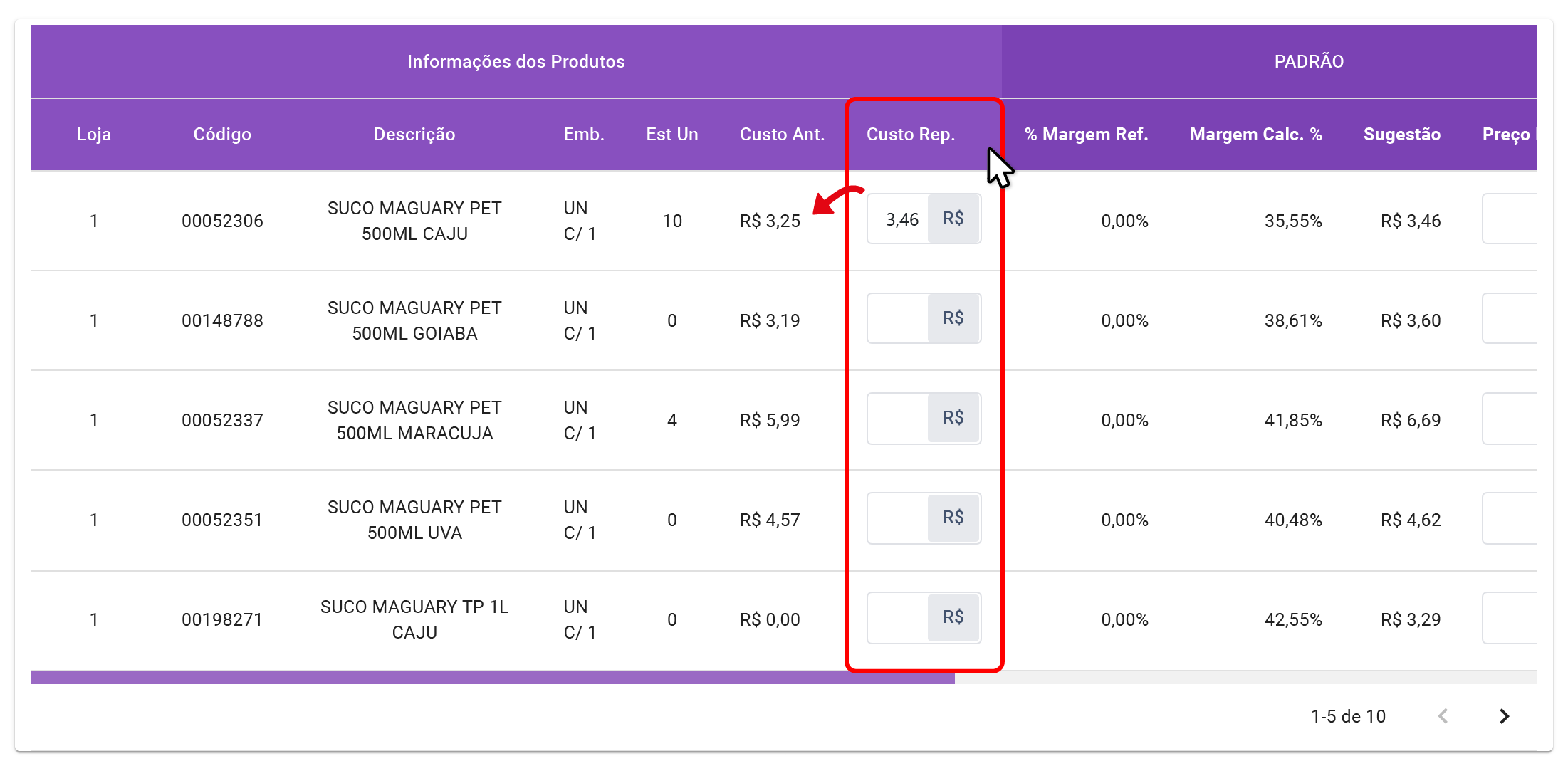Select Informações dos Produtos header group
1568x771 pixels.
[516, 62]
